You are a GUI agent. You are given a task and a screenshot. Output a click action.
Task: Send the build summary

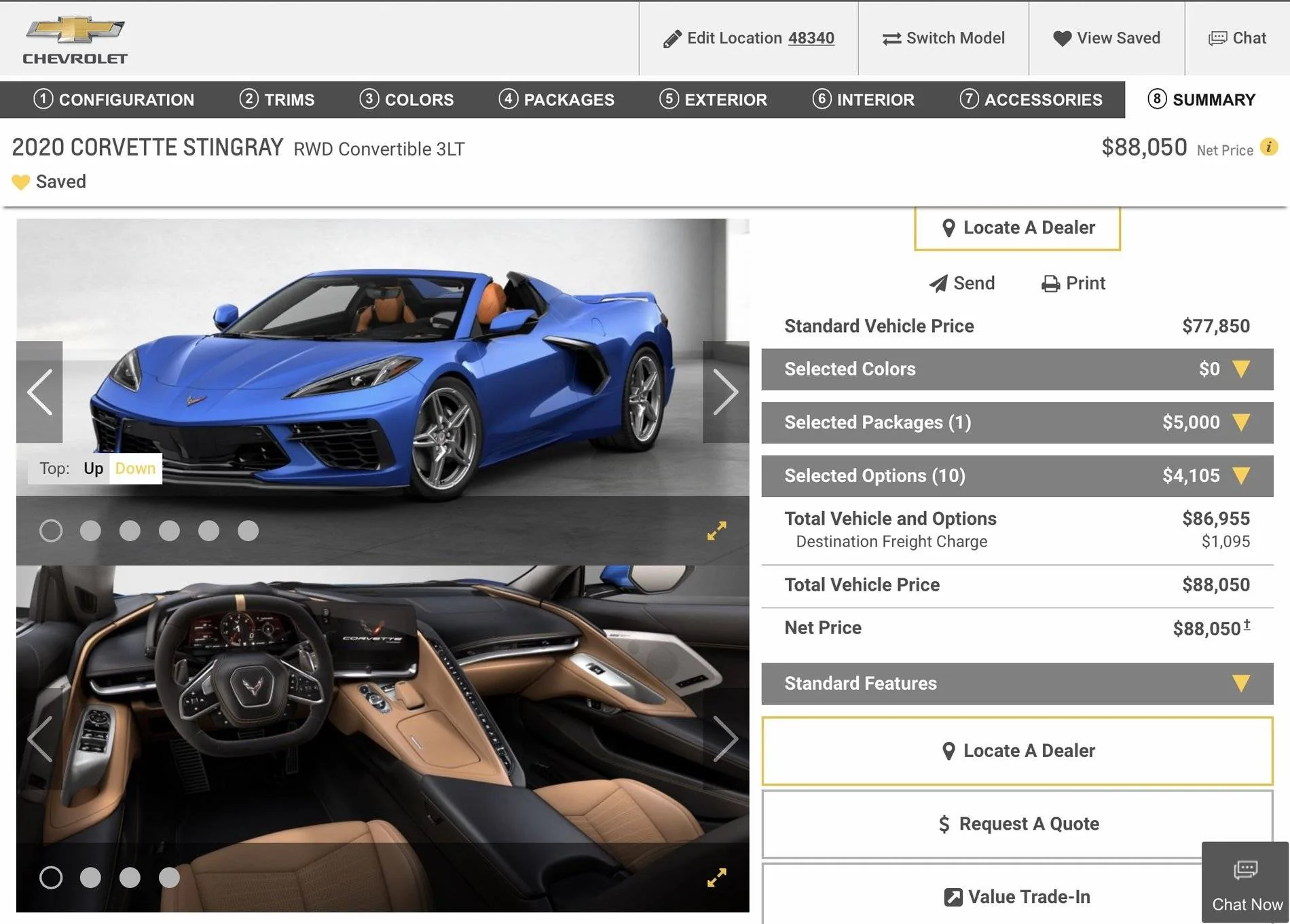coord(961,283)
